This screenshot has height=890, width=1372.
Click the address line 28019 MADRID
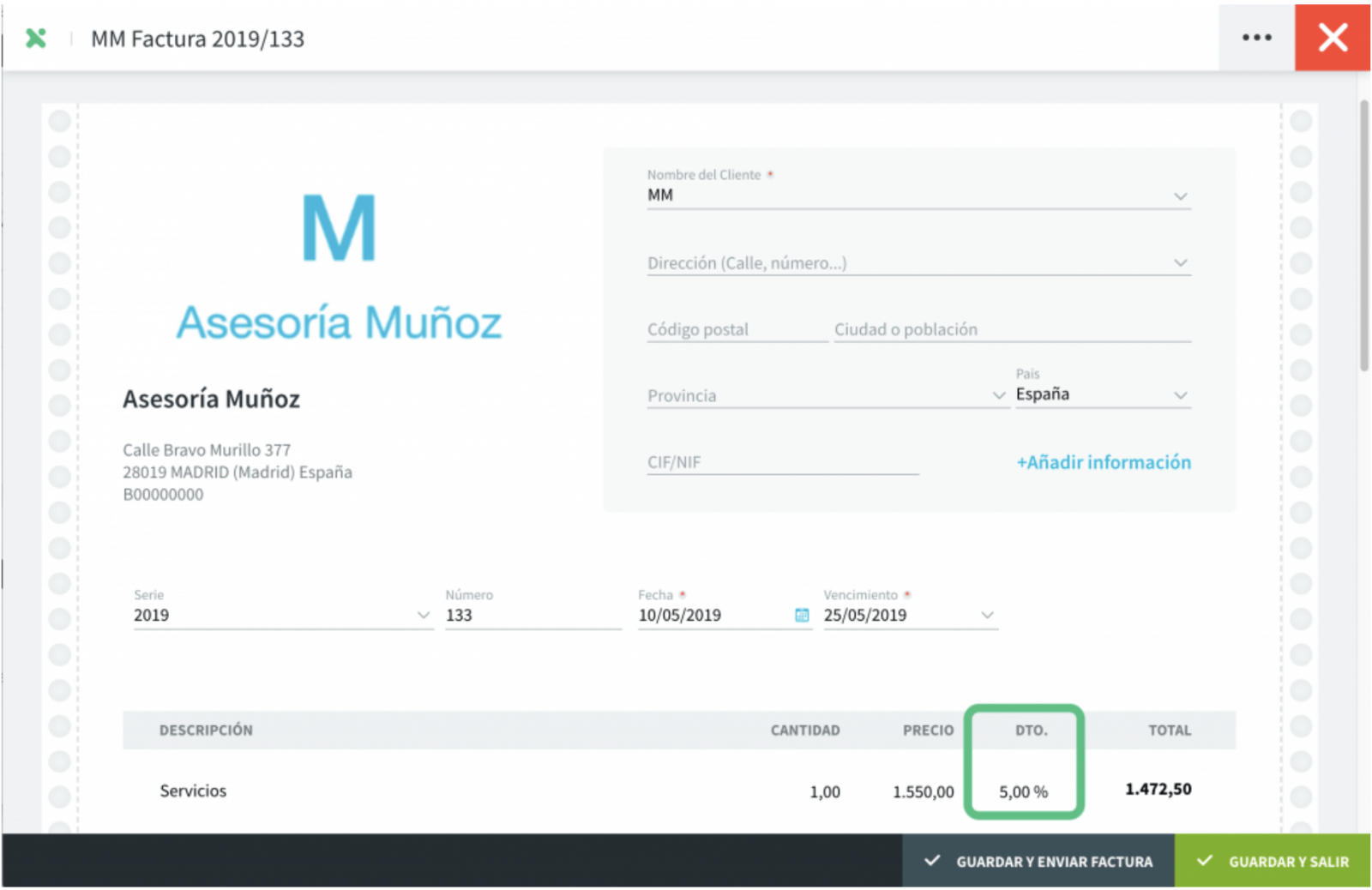pos(238,472)
